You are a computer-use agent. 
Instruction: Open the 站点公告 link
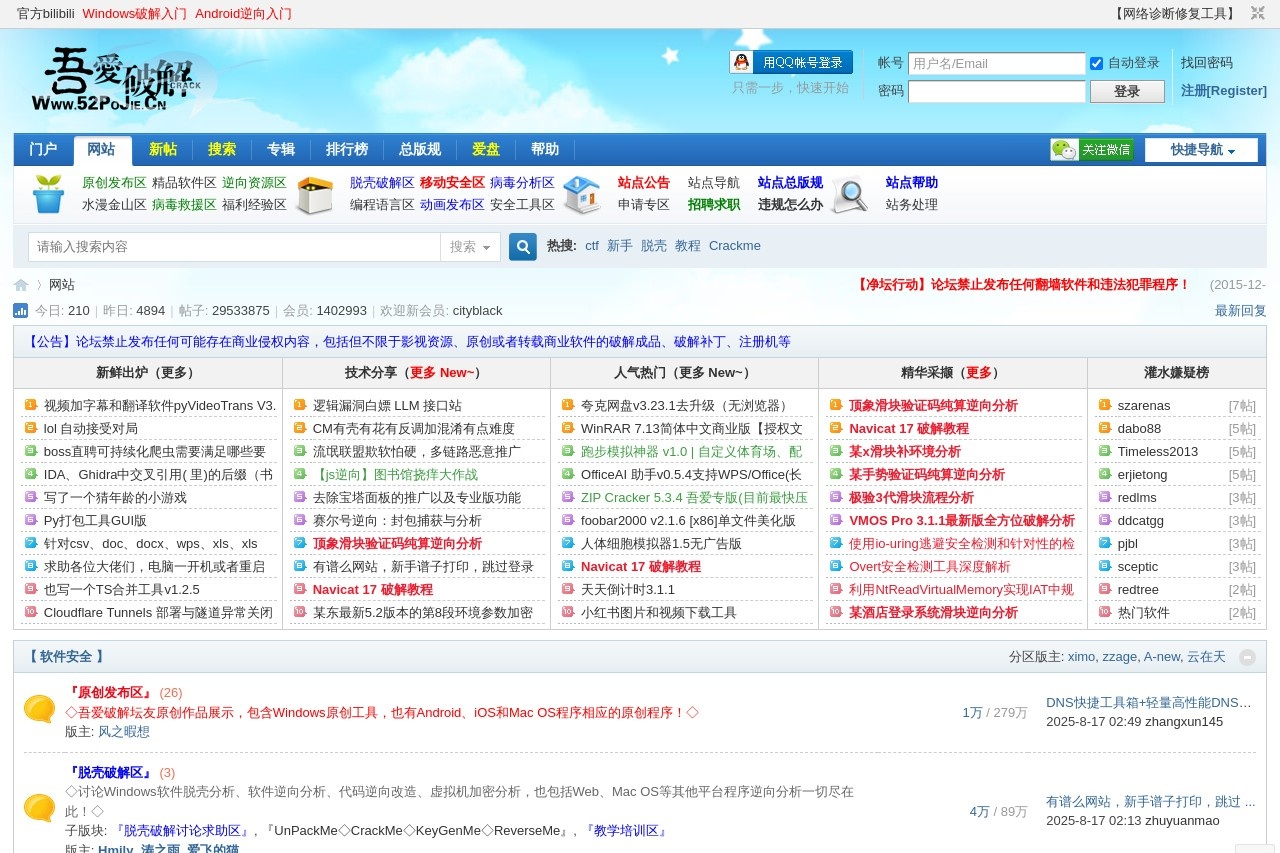click(x=644, y=183)
